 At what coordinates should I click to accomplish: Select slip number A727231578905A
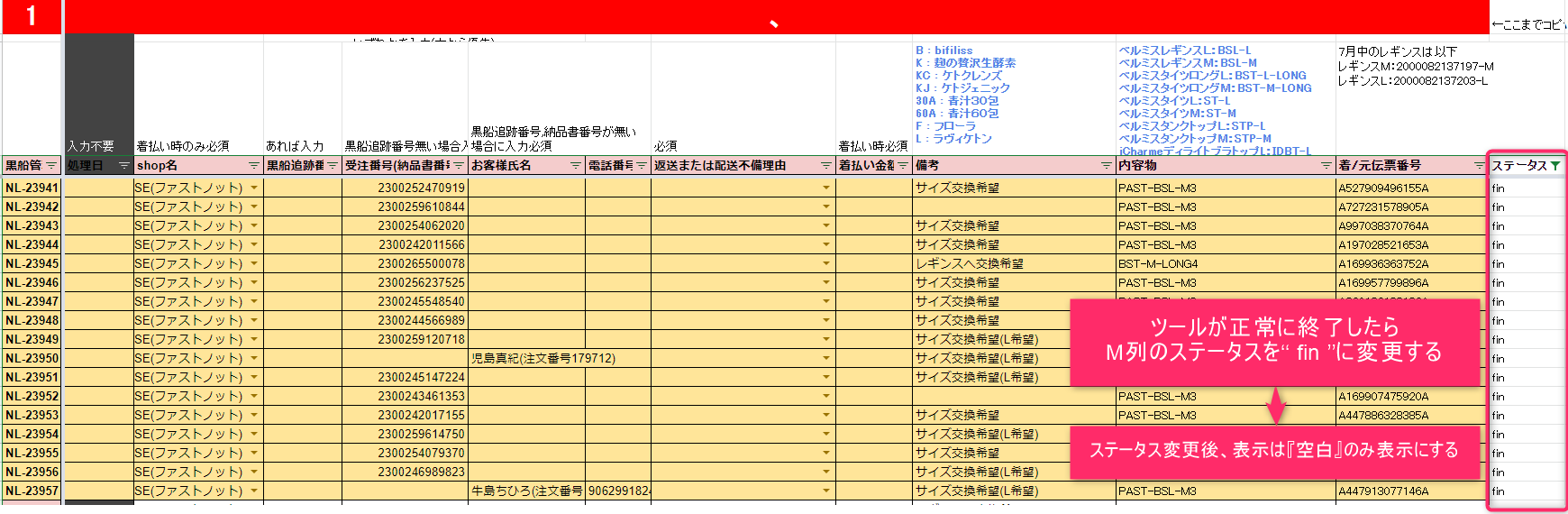[1383, 207]
